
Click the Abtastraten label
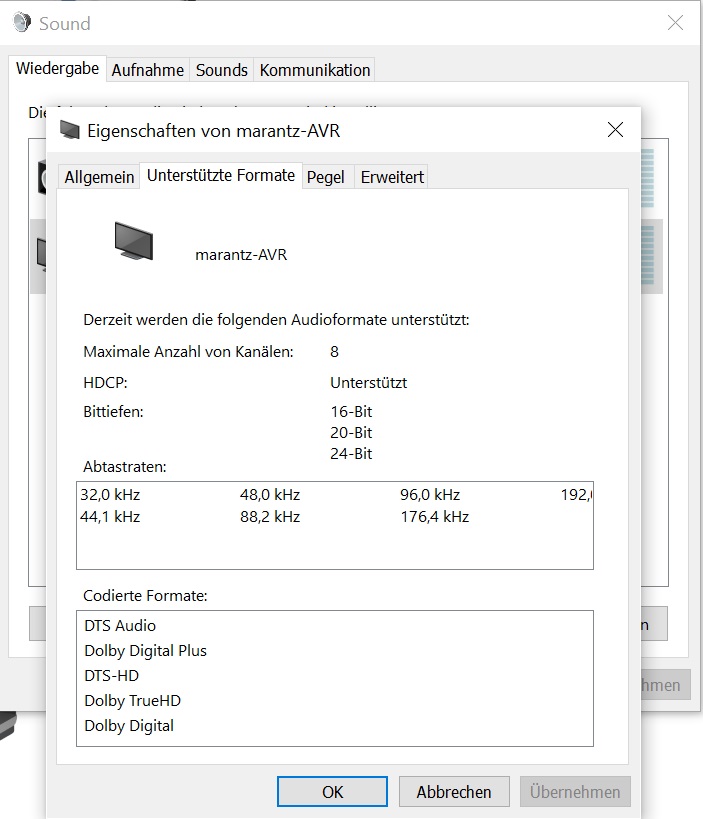coord(125,466)
